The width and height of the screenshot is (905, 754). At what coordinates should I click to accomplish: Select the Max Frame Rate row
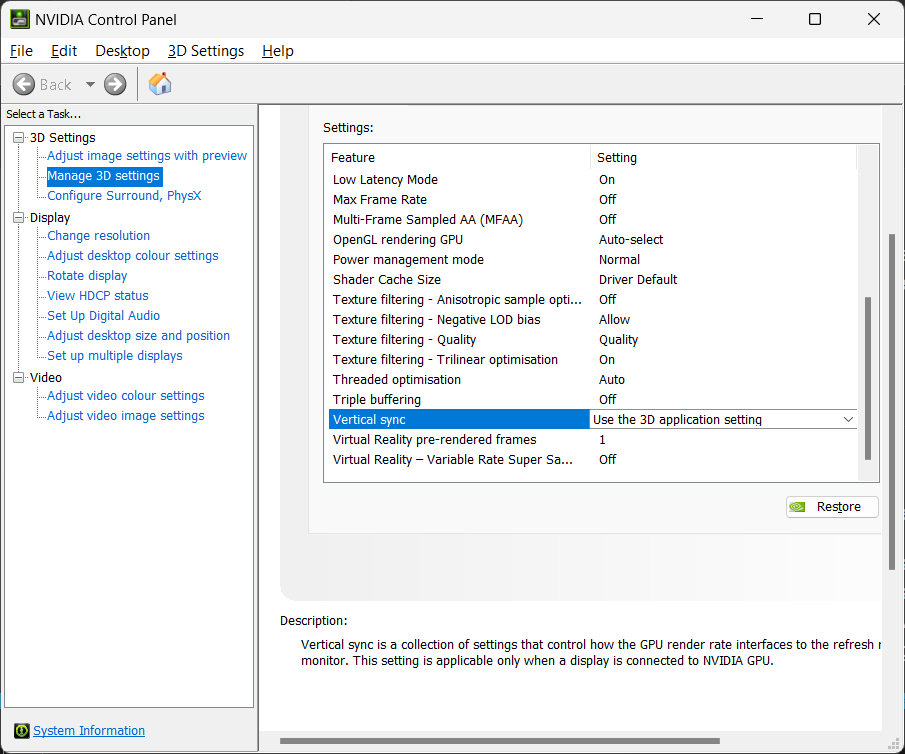coord(593,200)
